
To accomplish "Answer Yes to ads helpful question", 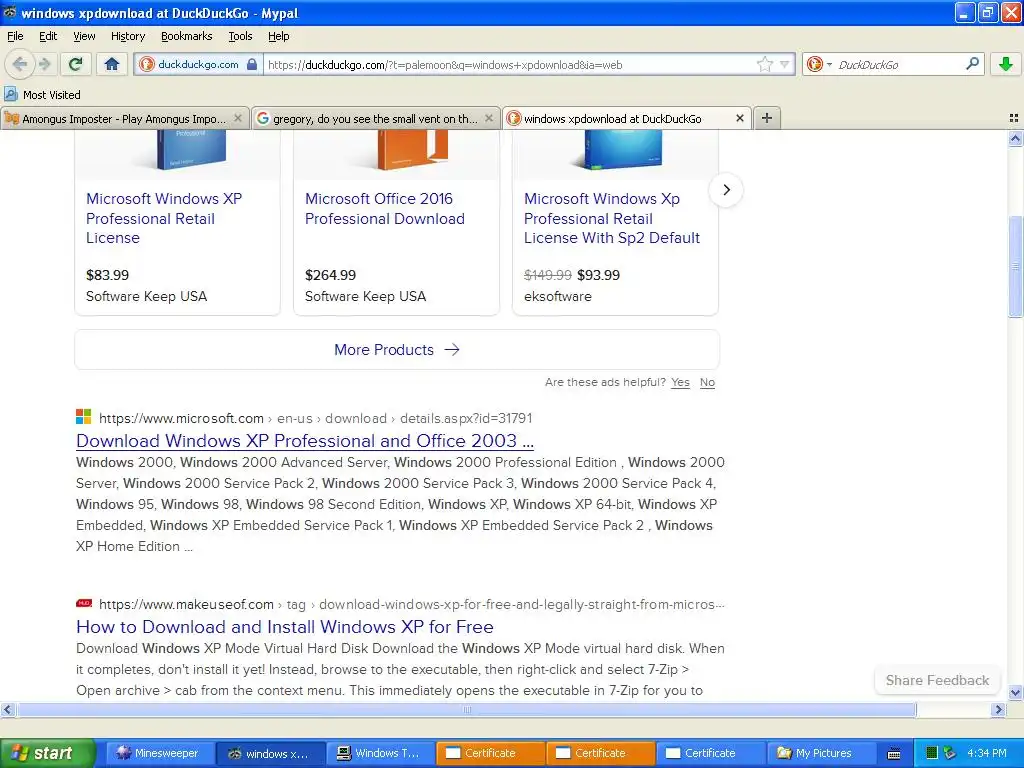I will coord(680,382).
